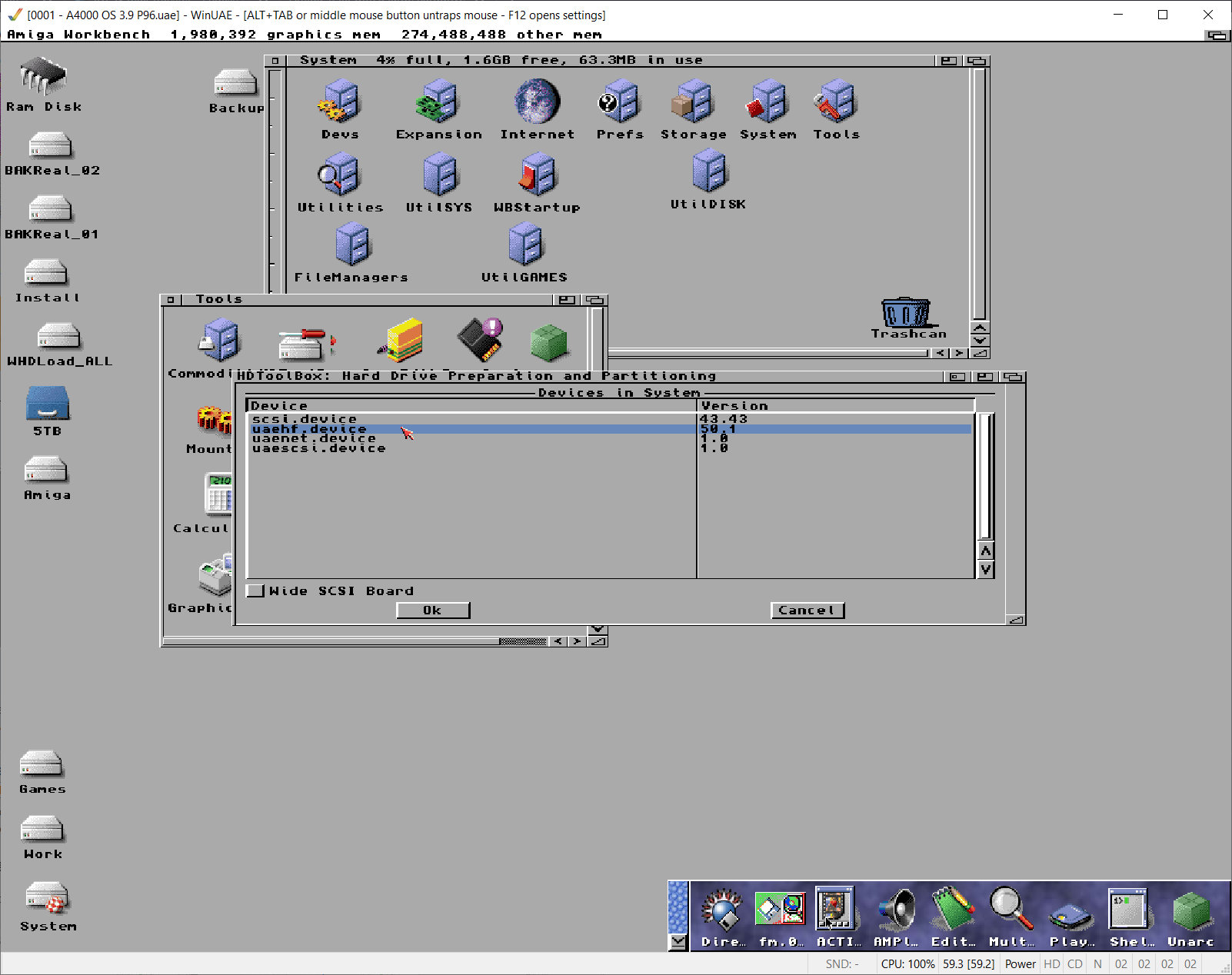The width and height of the screenshot is (1232, 975).
Task: Open the UtilDISK drawer icon
Action: pos(708,179)
